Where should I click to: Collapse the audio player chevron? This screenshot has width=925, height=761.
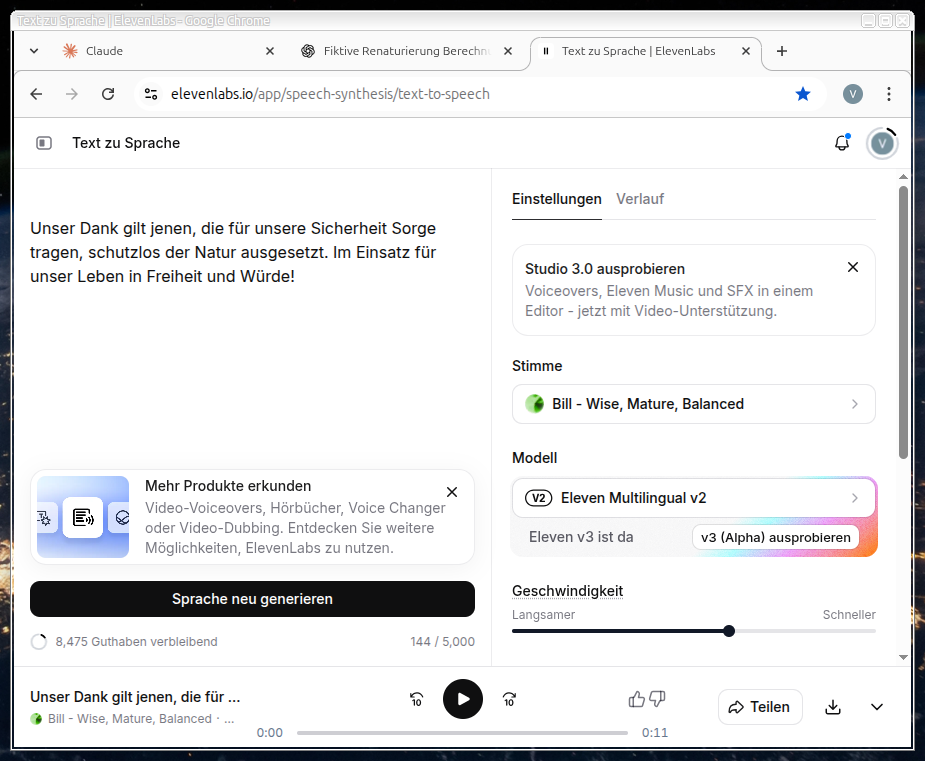[x=877, y=707]
